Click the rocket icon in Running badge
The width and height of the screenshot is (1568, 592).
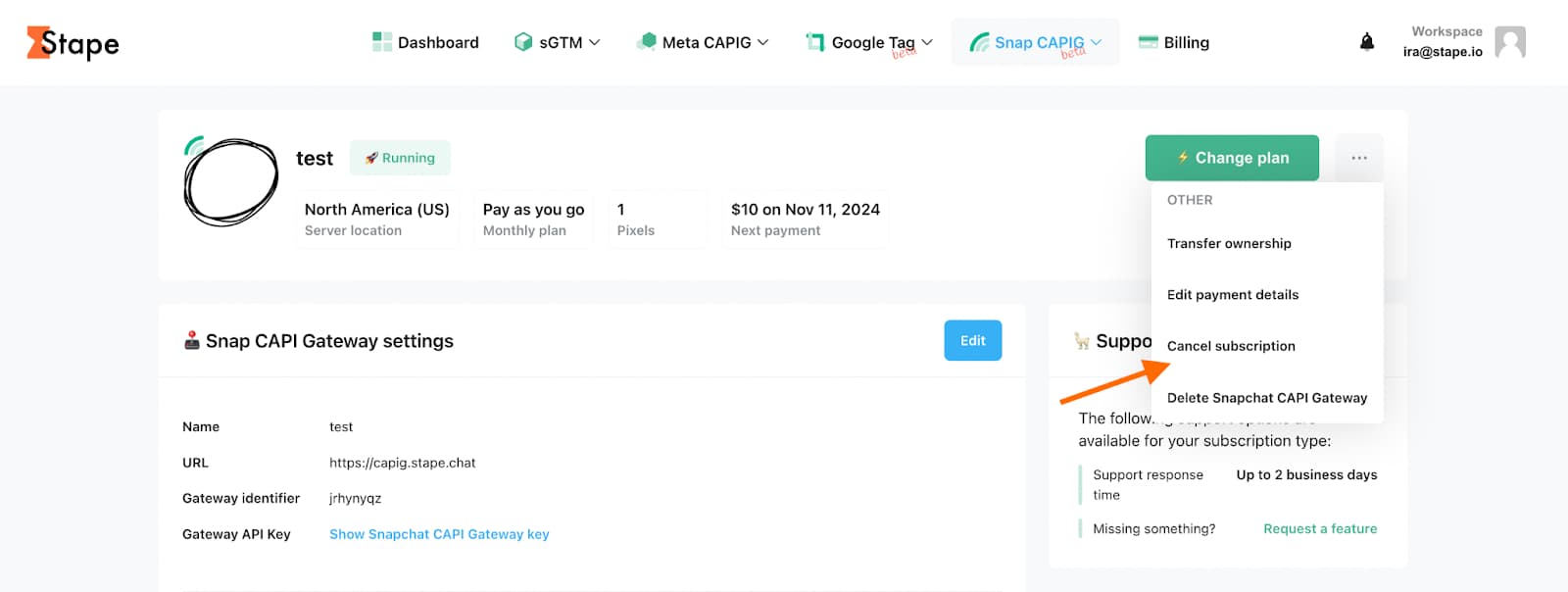[371, 158]
